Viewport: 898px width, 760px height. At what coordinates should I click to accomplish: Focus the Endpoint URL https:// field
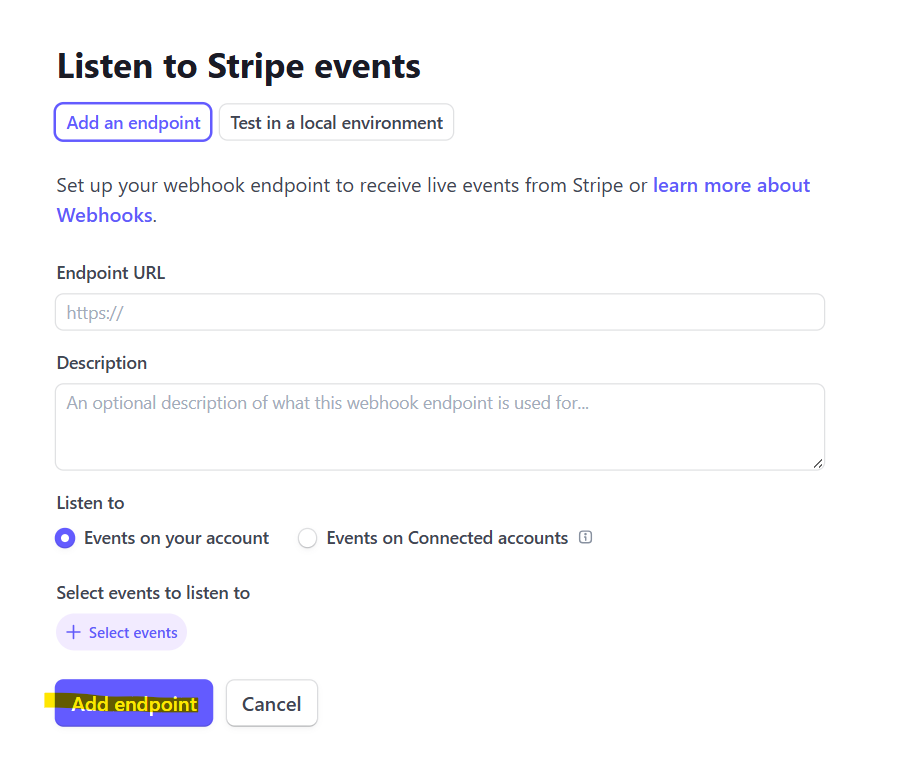click(x=440, y=312)
